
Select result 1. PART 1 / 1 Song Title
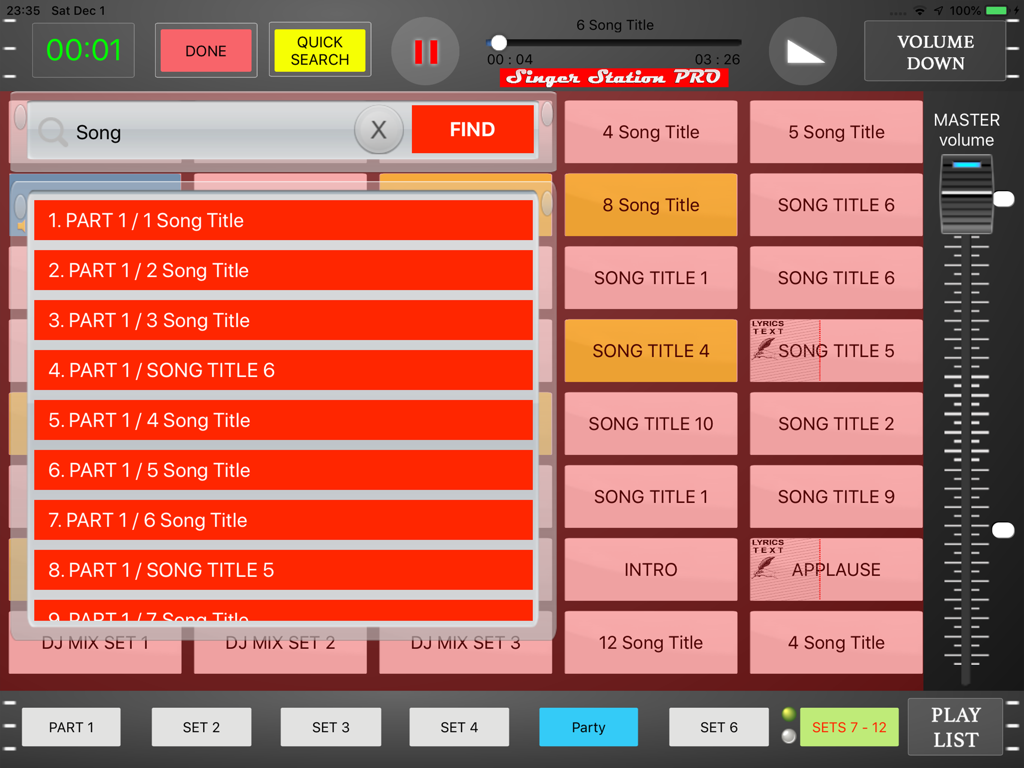tap(283, 220)
